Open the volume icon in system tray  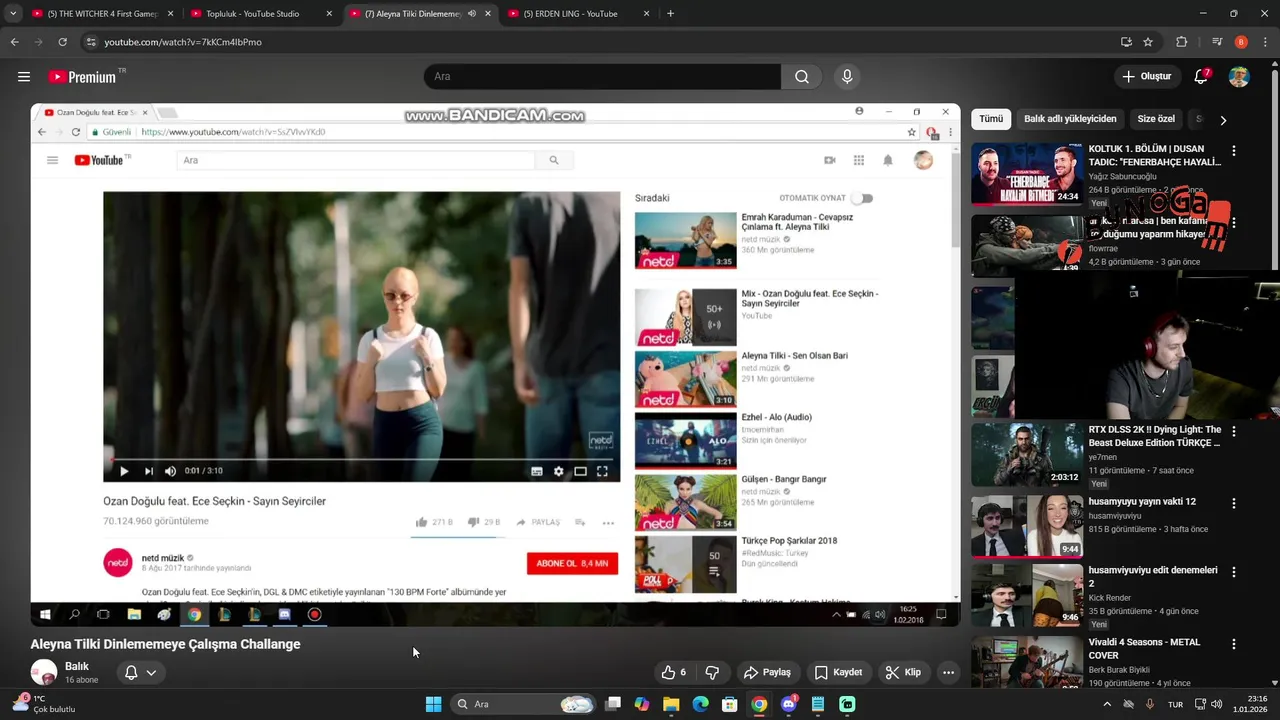pos(1217,704)
